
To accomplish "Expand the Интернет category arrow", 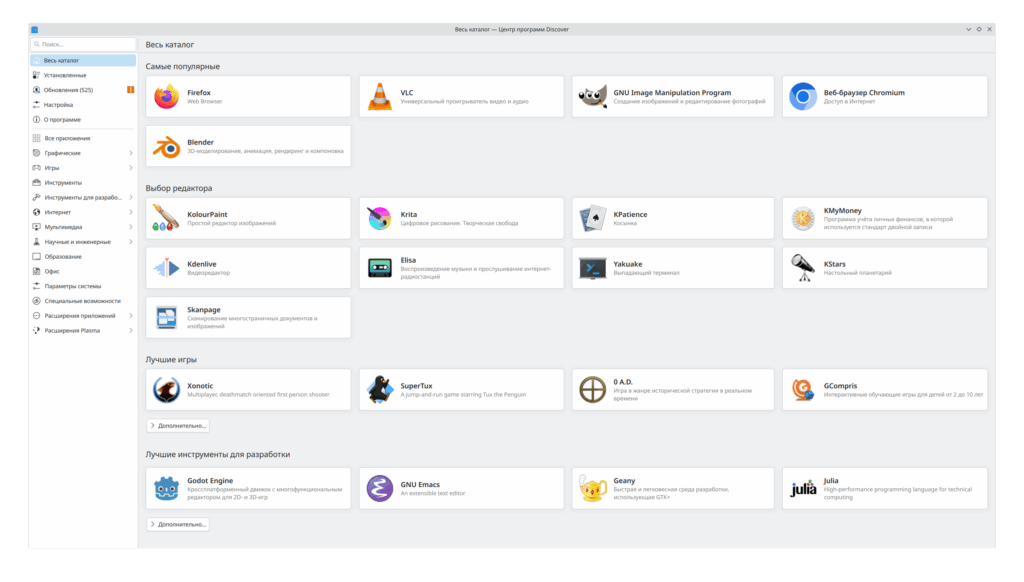I will [131, 212].
